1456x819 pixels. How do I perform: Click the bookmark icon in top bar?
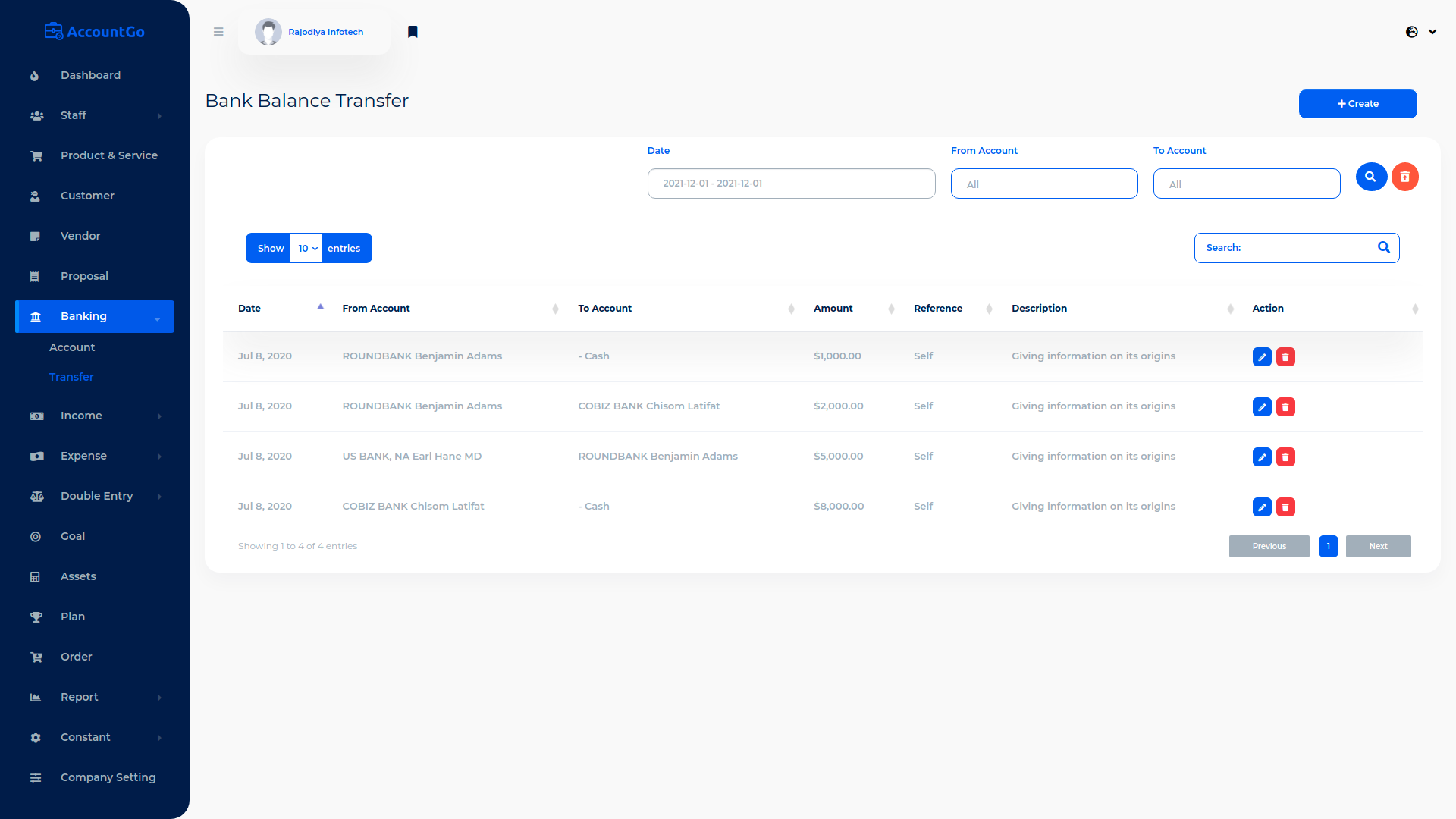pos(413,32)
